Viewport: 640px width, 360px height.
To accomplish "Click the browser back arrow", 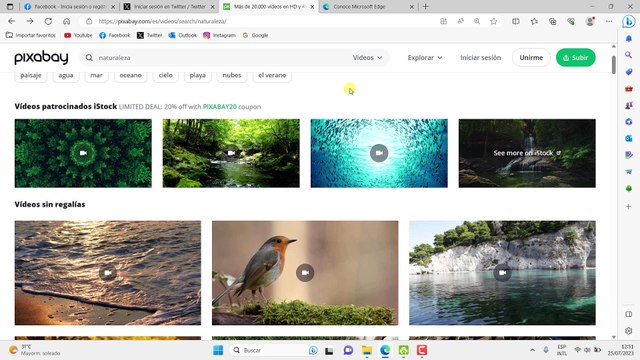I will click(11, 21).
